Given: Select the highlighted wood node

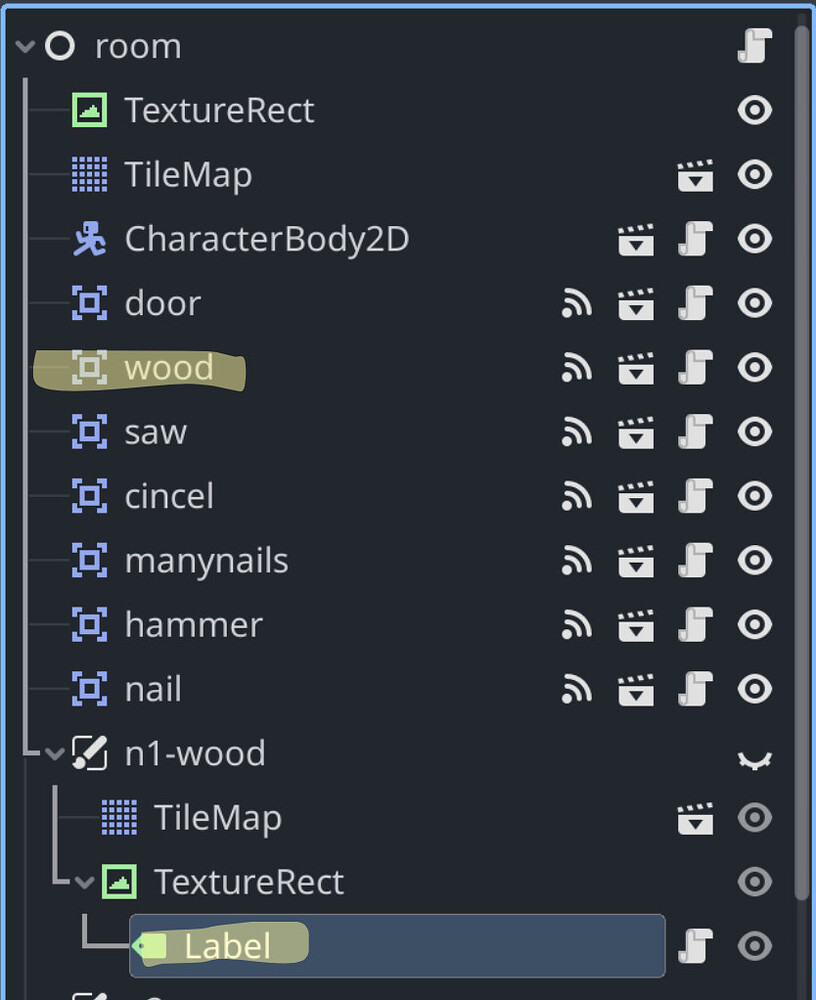Looking at the screenshot, I should click(x=170, y=368).
